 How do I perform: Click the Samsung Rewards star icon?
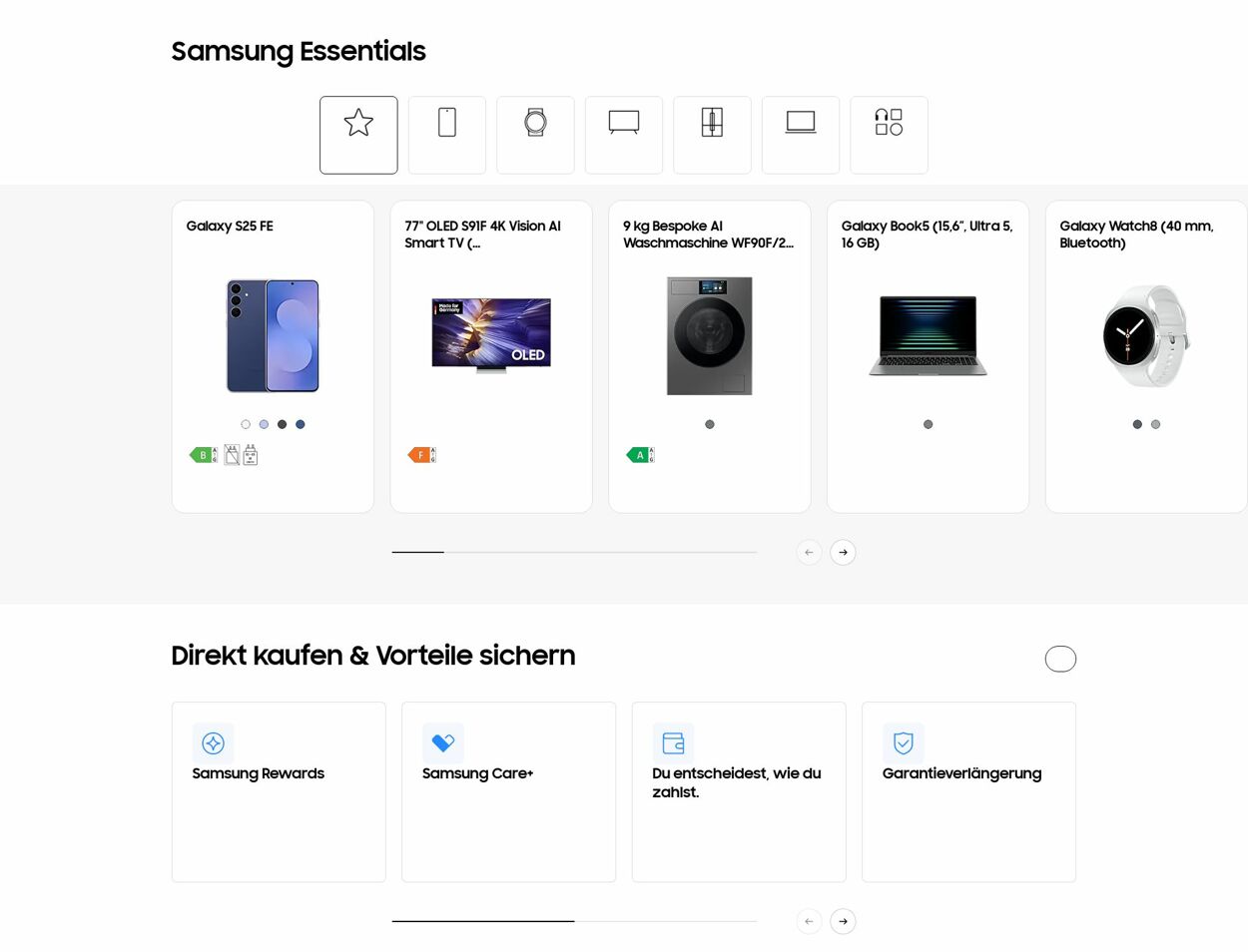click(x=213, y=743)
